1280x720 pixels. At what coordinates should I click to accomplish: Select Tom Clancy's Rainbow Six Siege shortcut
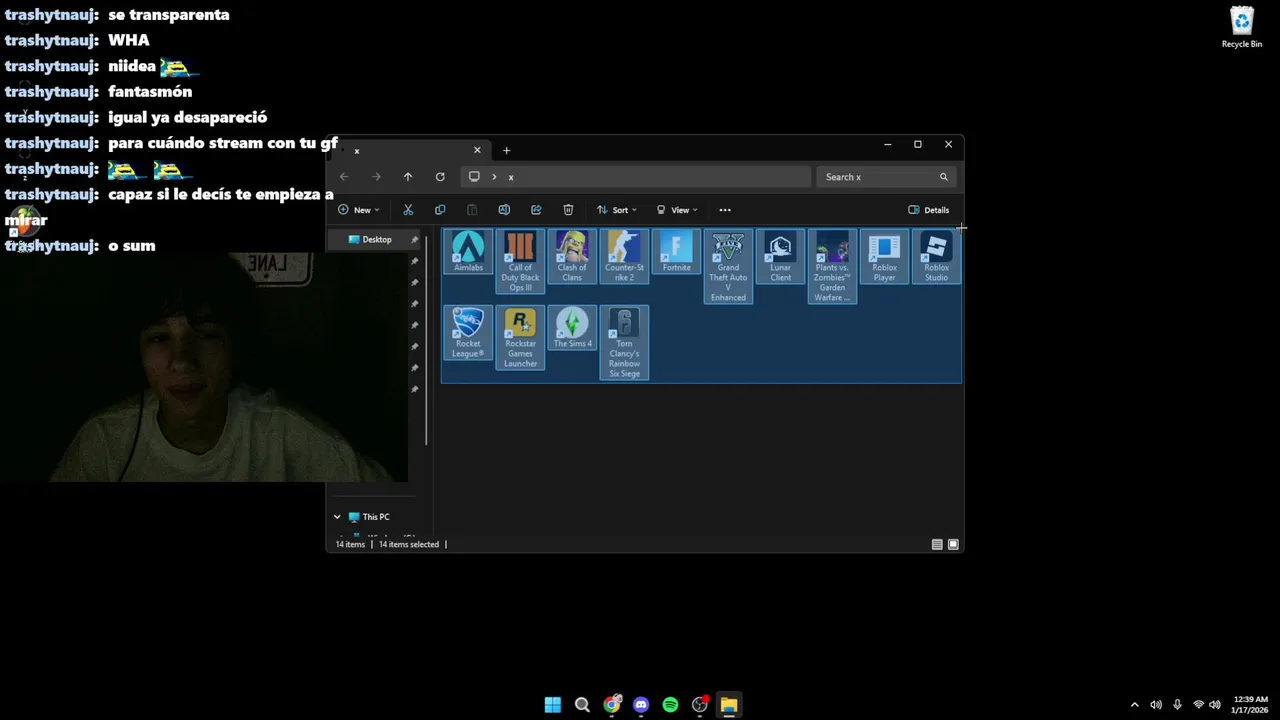pyautogui.click(x=624, y=343)
